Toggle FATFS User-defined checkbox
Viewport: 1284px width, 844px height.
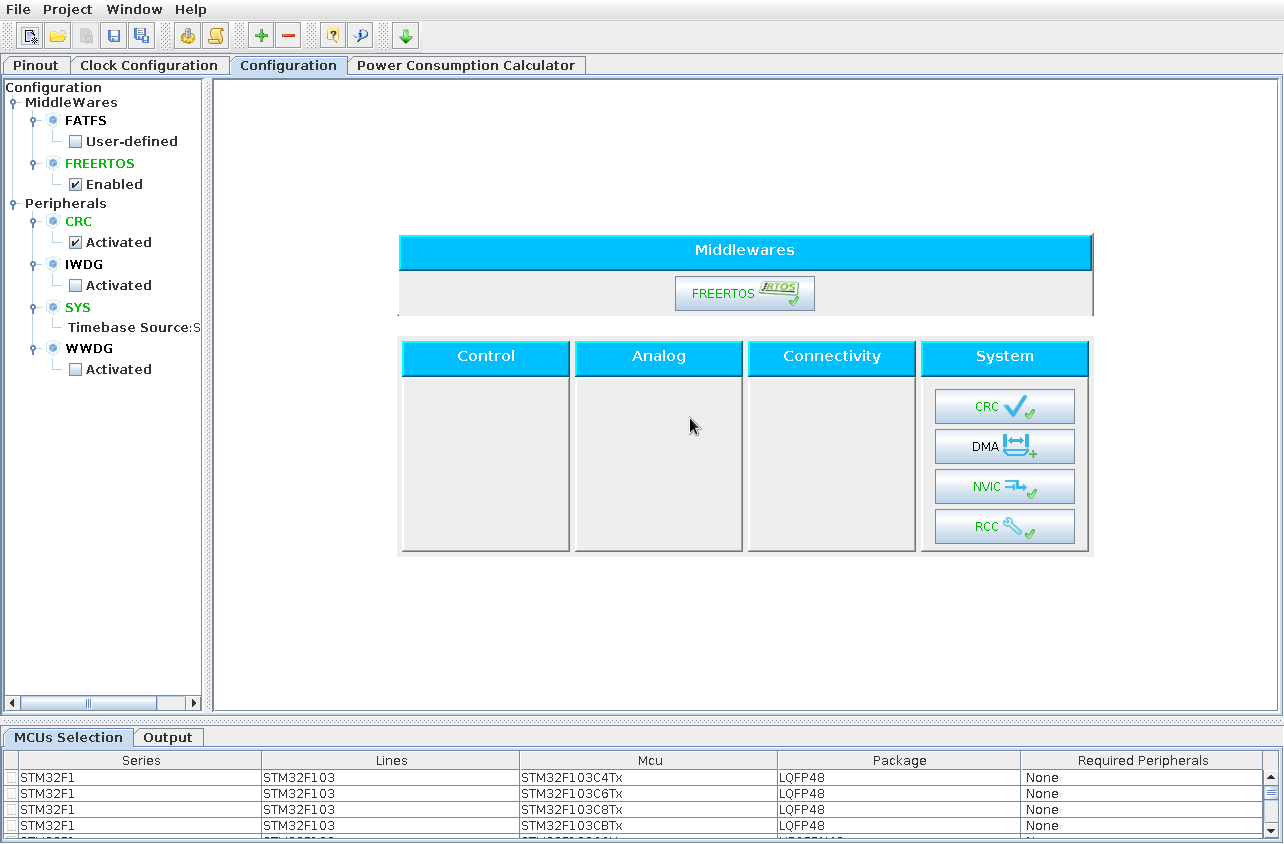[75, 142]
